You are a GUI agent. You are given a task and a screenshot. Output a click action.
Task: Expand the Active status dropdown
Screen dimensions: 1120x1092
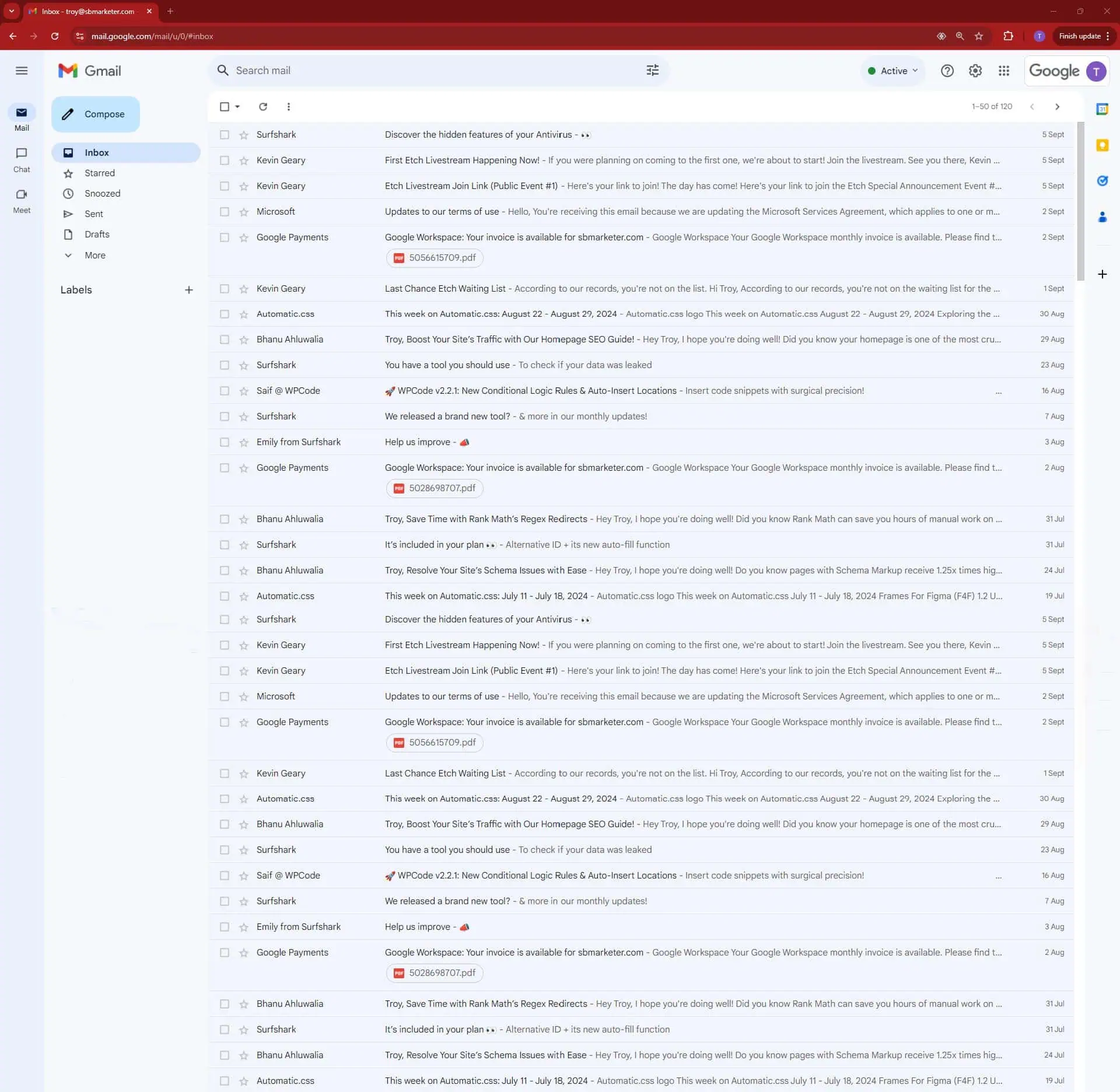[893, 71]
